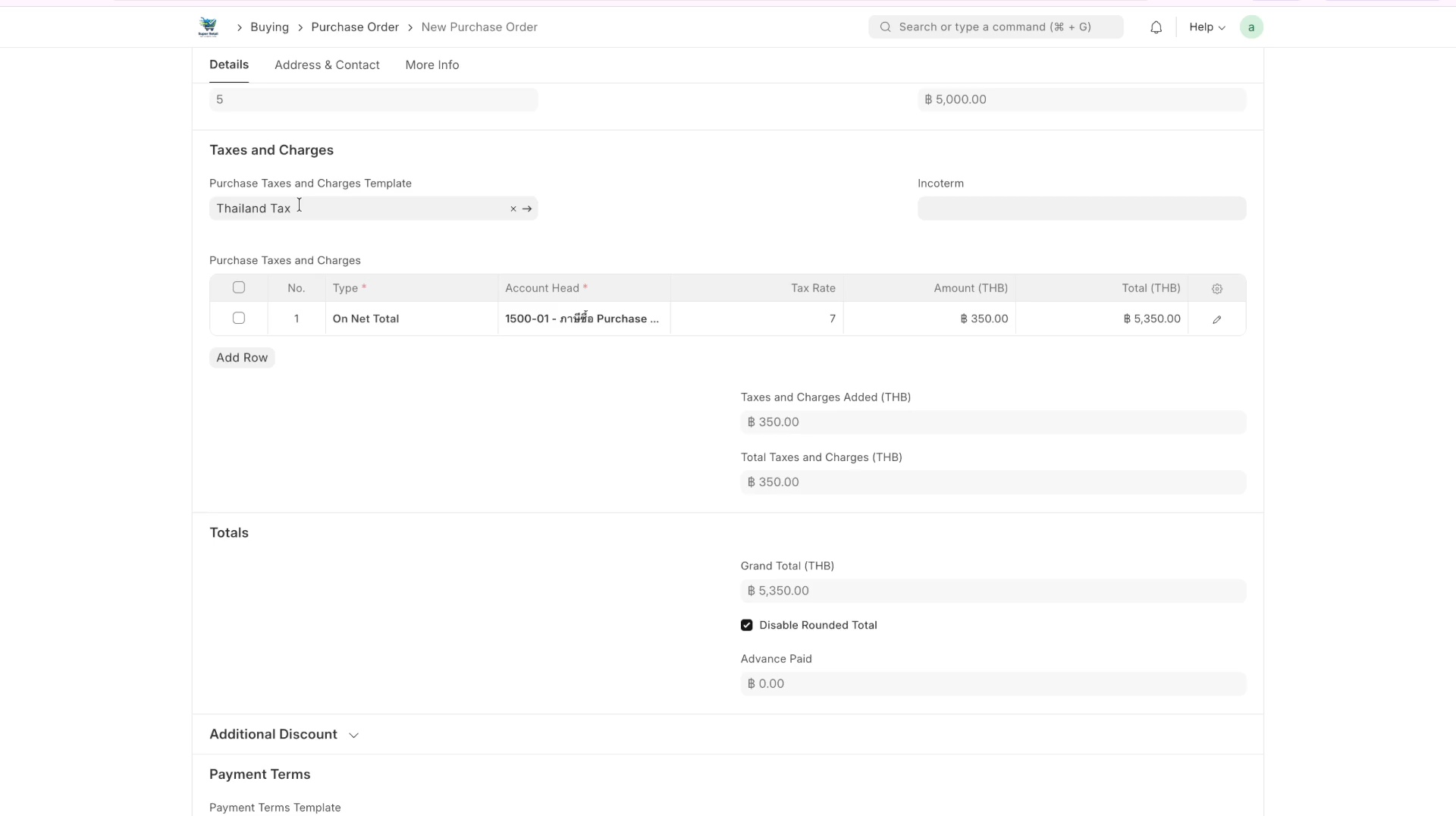Switch to the Details tab
The width and height of the screenshot is (1456, 816).
click(229, 65)
